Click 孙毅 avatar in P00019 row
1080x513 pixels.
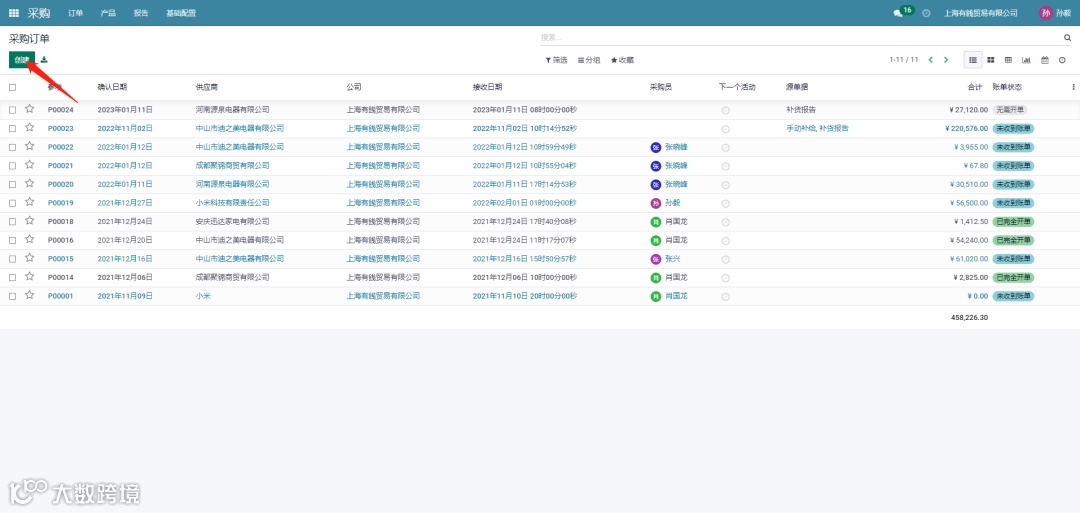pos(656,203)
